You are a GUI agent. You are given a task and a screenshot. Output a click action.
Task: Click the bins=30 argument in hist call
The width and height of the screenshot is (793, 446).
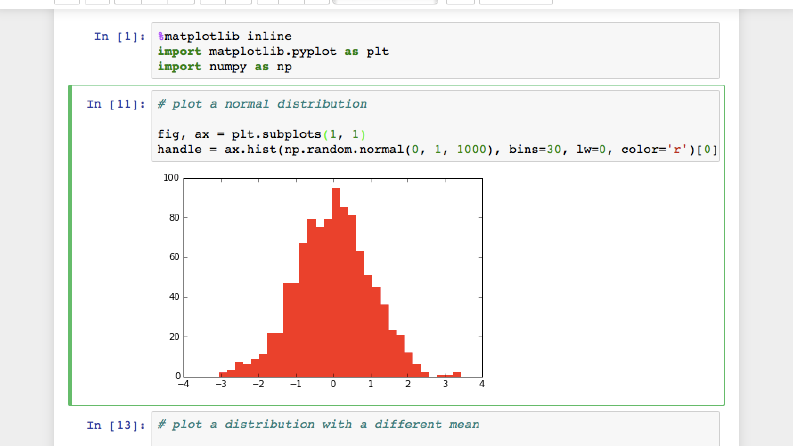click(535, 150)
